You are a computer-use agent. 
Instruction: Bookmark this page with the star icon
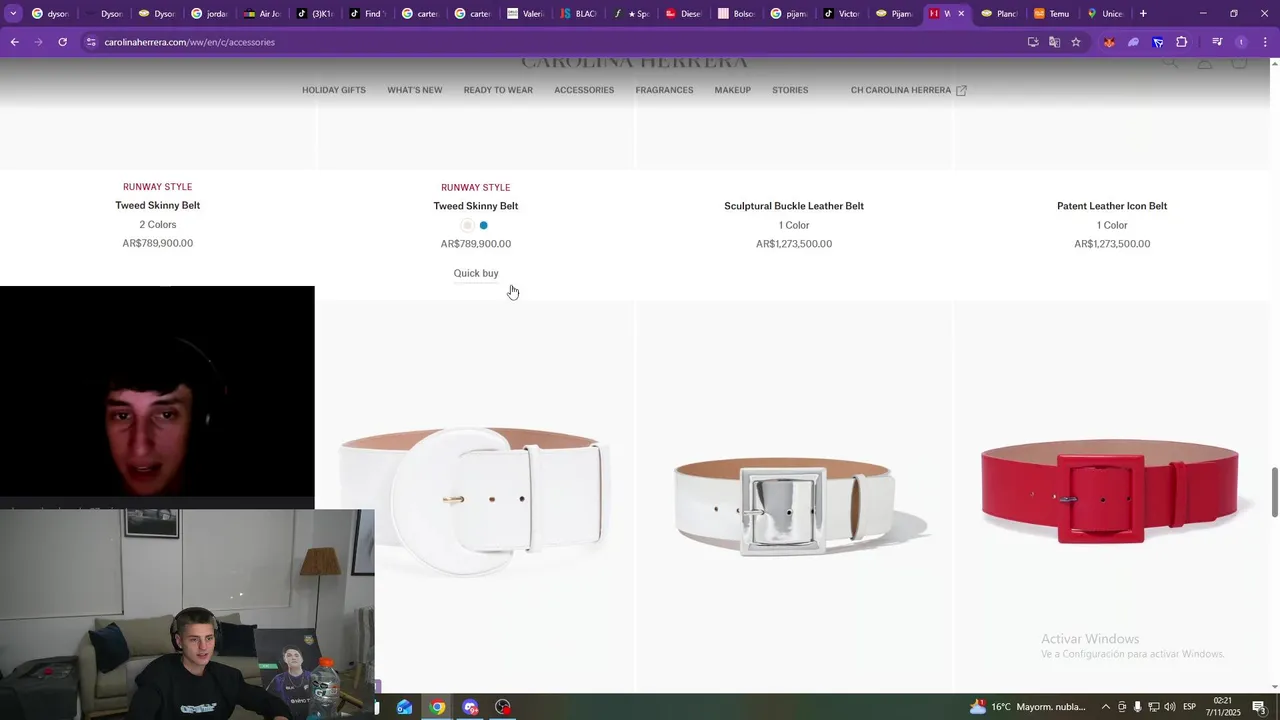pyautogui.click(x=1076, y=42)
